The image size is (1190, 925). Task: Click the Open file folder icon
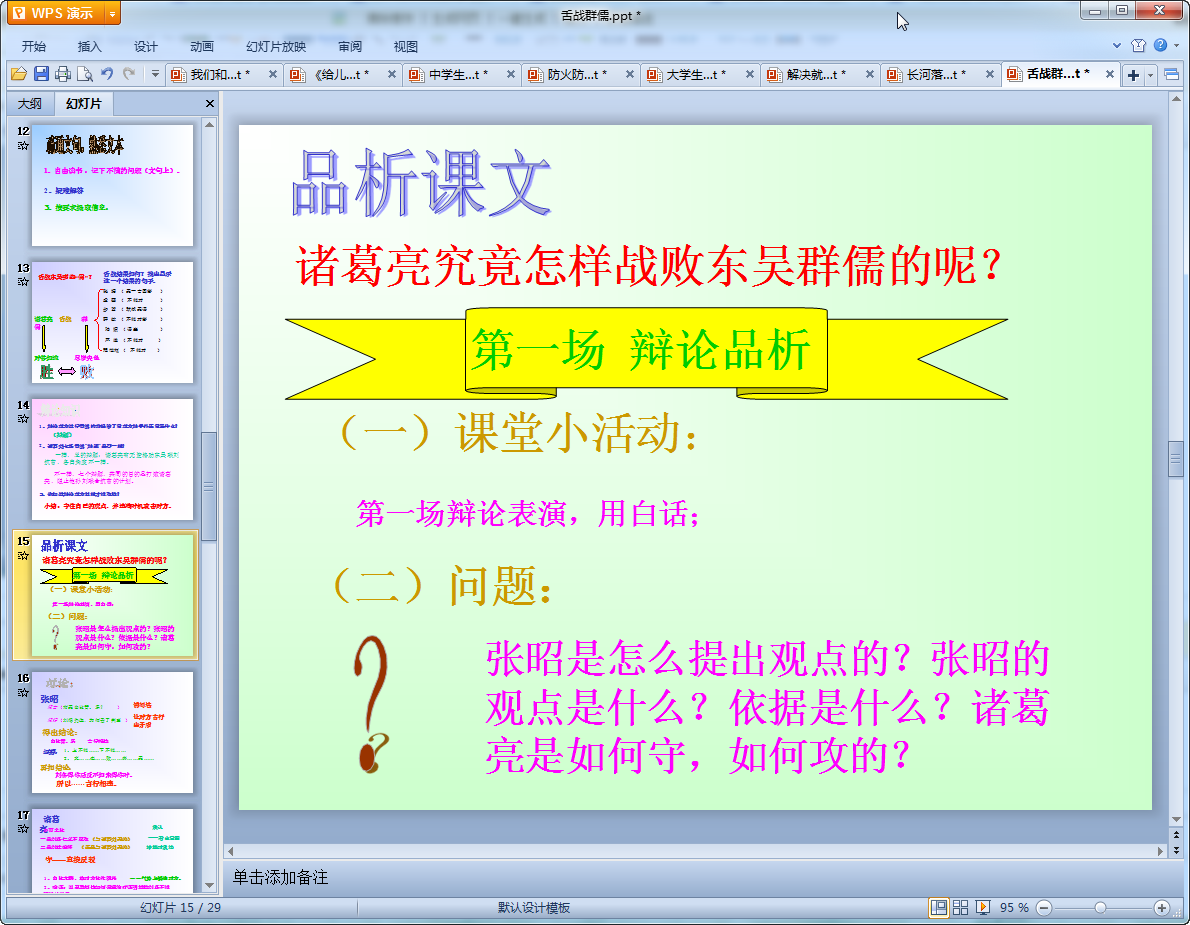tap(19, 74)
